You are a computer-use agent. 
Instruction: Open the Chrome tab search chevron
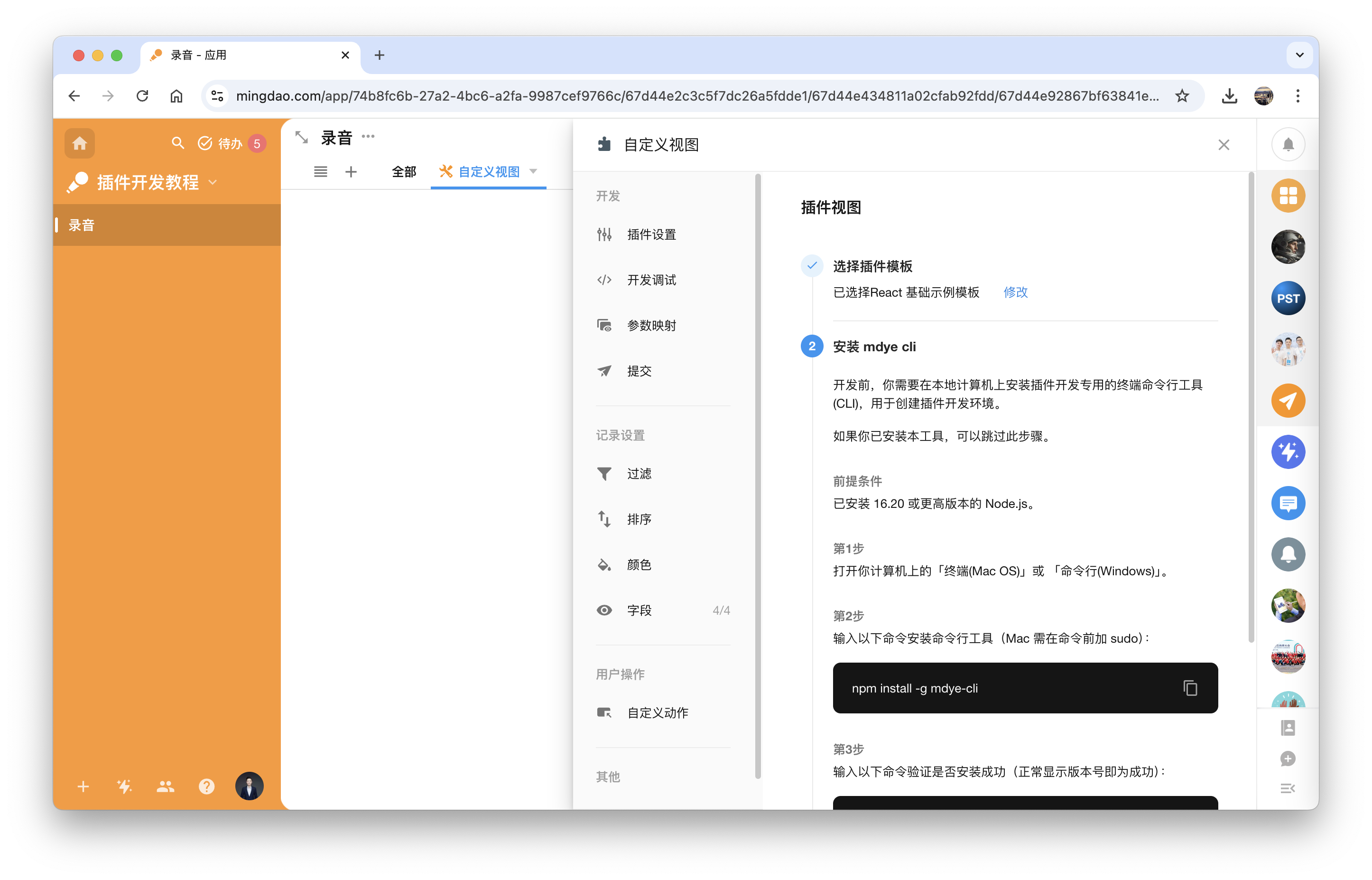1299,55
